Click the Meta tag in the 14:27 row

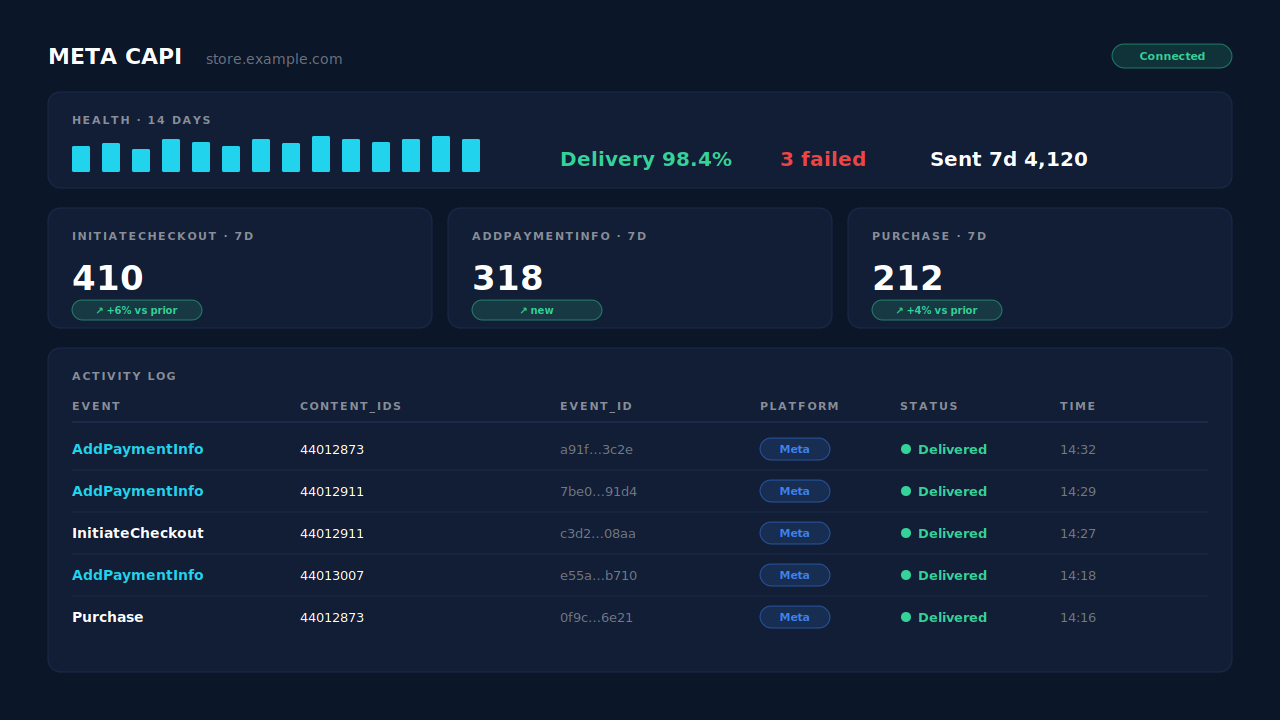click(x=795, y=533)
